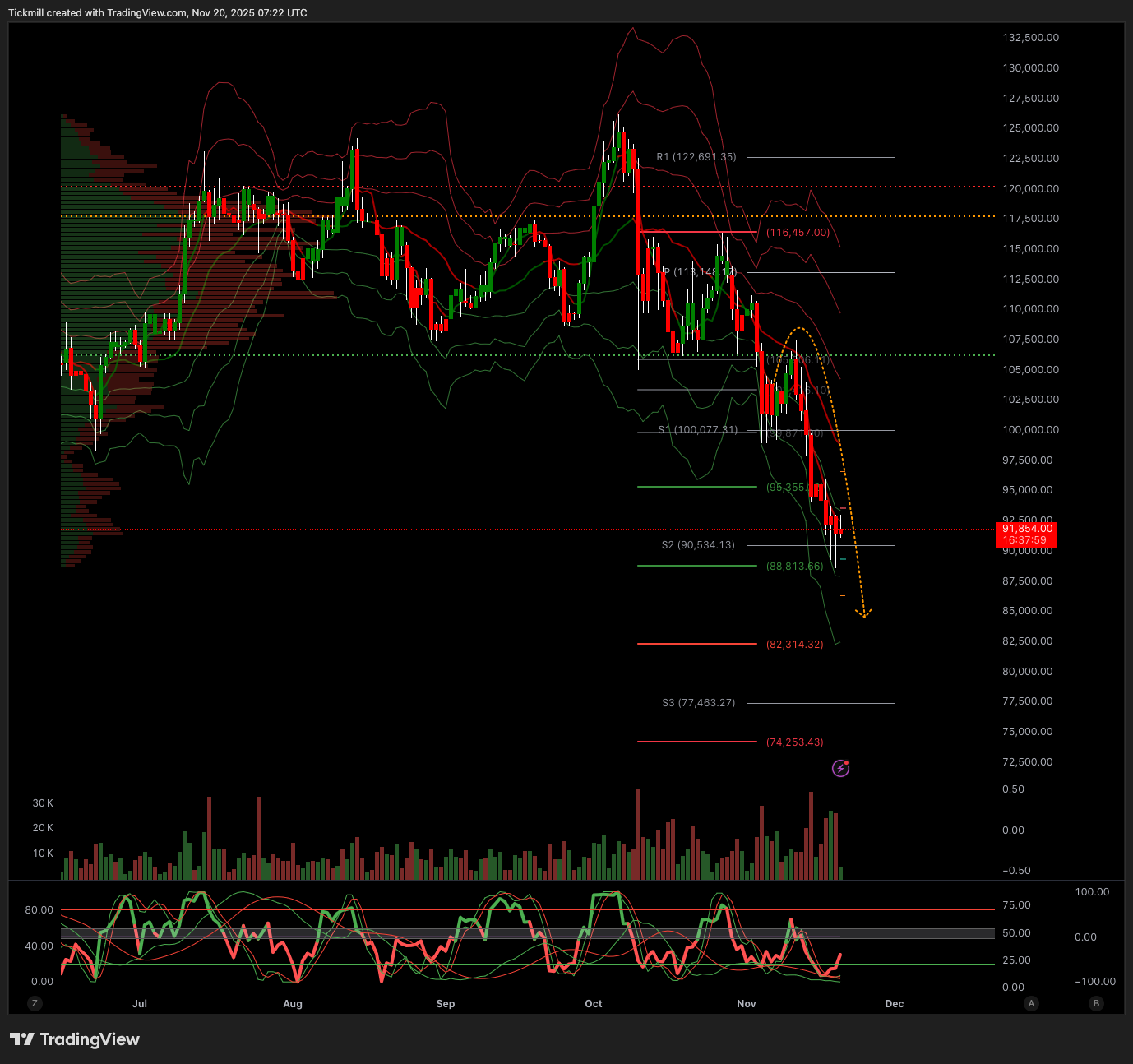Toggle the B scale button at bottom right
The height and width of the screenshot is (1064, 1133).
(x=1095, y=1003)
